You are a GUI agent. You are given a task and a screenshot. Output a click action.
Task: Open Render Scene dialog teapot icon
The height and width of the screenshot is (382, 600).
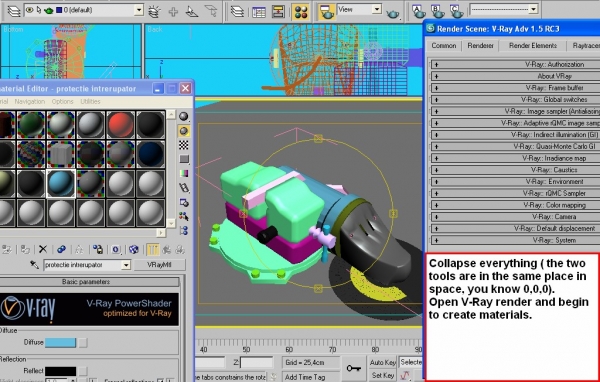326,12
